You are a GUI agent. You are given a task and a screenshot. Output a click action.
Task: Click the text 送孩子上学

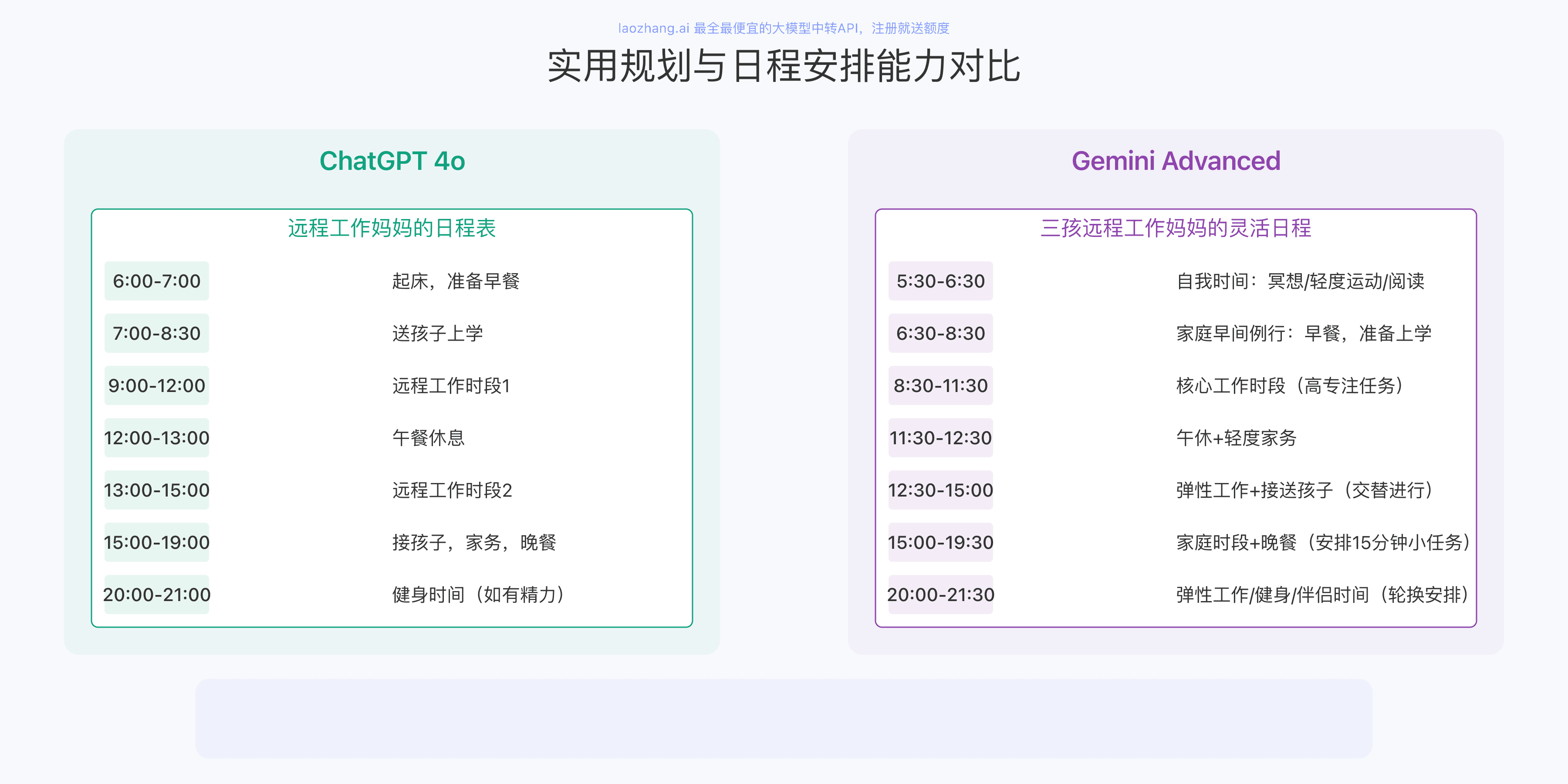[438, 334]
